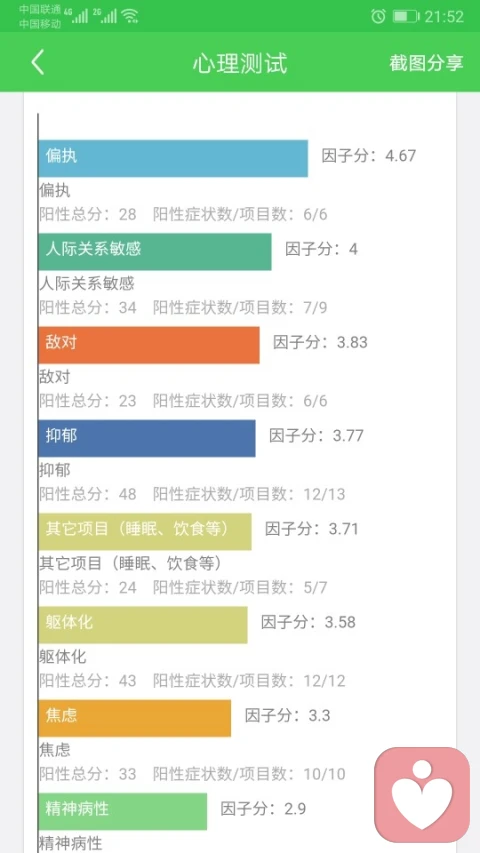Select the yellow-green 躯体化 bar
Viewport: 480px width, 853px height.
pyautogui.click(x=143, y=625)
